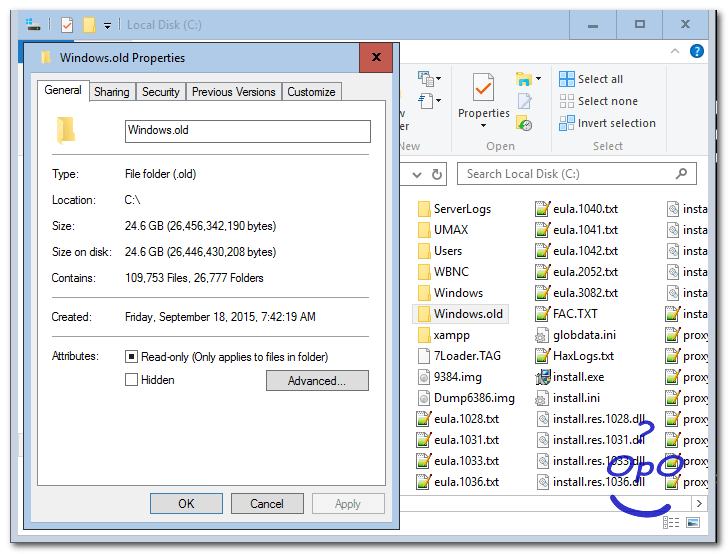The width and height of the screenshot is (728, 554).
Task: Switch to the General tab
Action: coord(63,90)
